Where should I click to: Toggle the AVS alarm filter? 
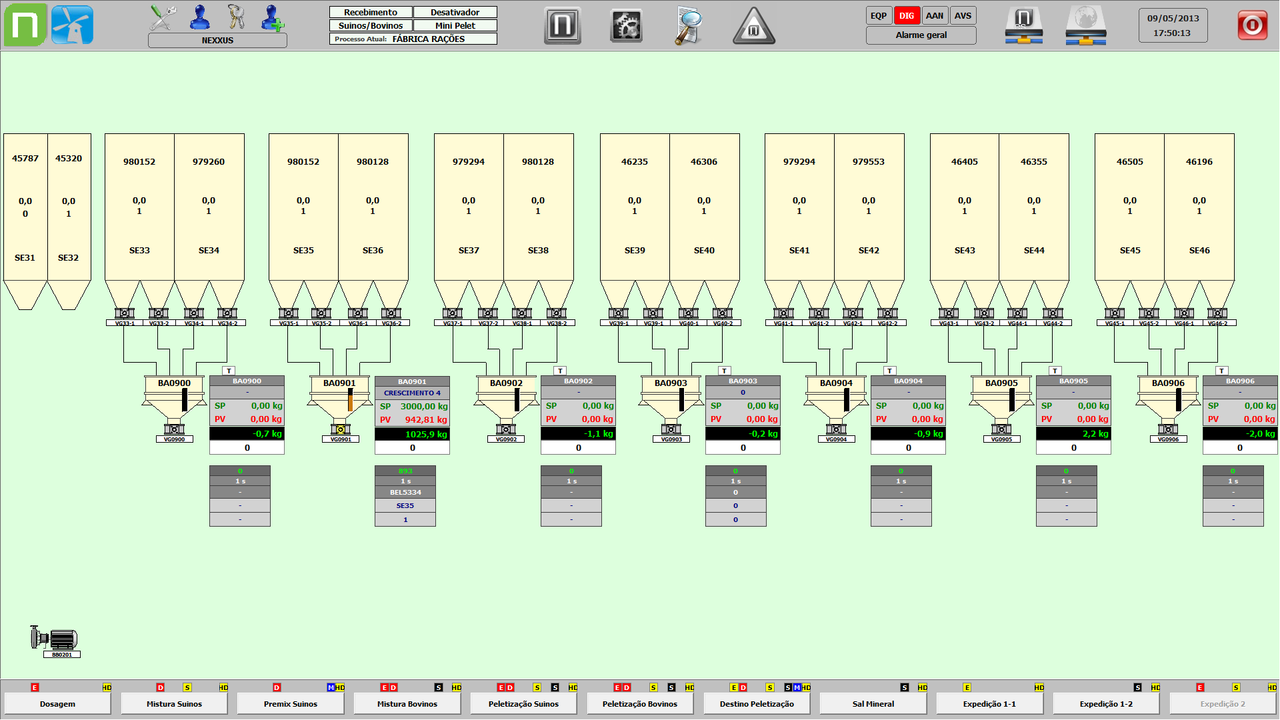click(962, 16)
